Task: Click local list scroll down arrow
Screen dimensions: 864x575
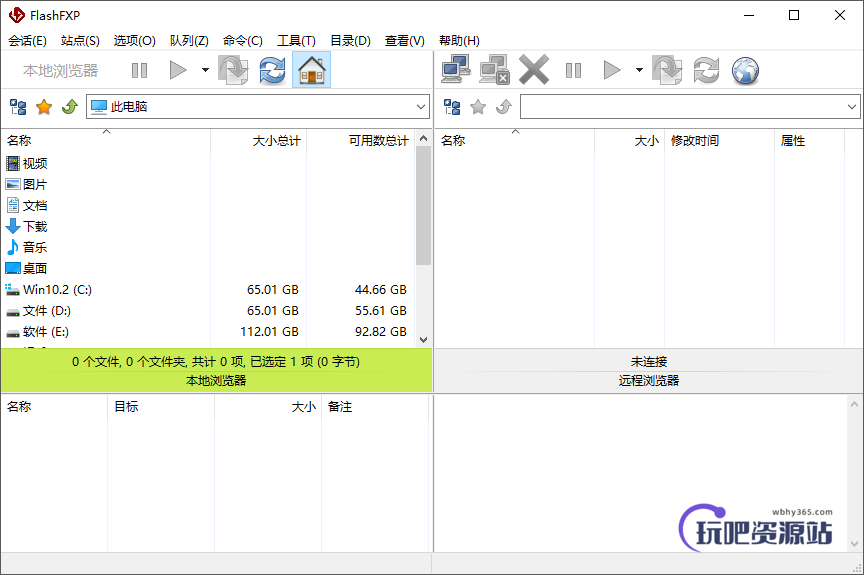Action: (423, 340)
